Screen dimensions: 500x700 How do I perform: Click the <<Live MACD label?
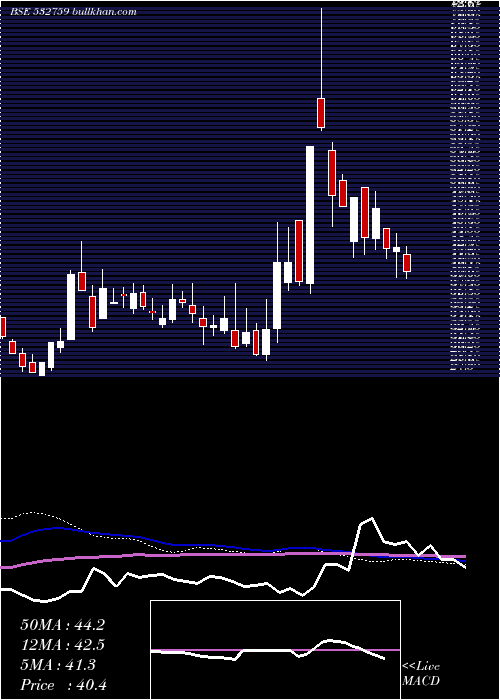[x=421, y=673]
